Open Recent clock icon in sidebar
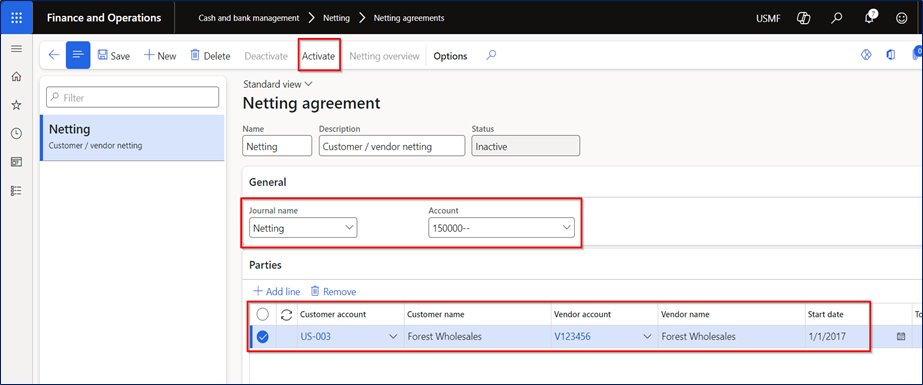Screen dimensions: 923x385 click(16, 133)
